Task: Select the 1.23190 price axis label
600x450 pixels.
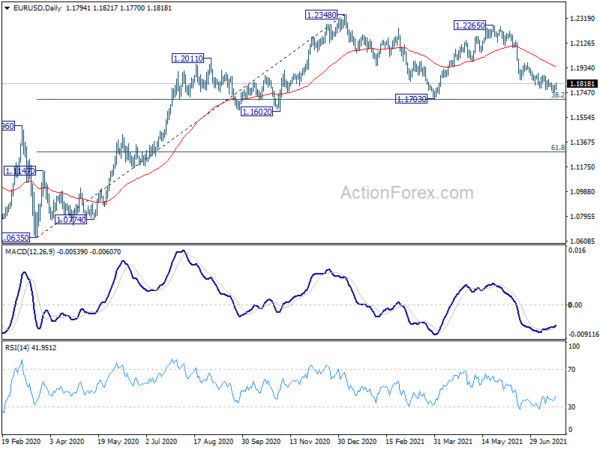Action: point(582,18)
